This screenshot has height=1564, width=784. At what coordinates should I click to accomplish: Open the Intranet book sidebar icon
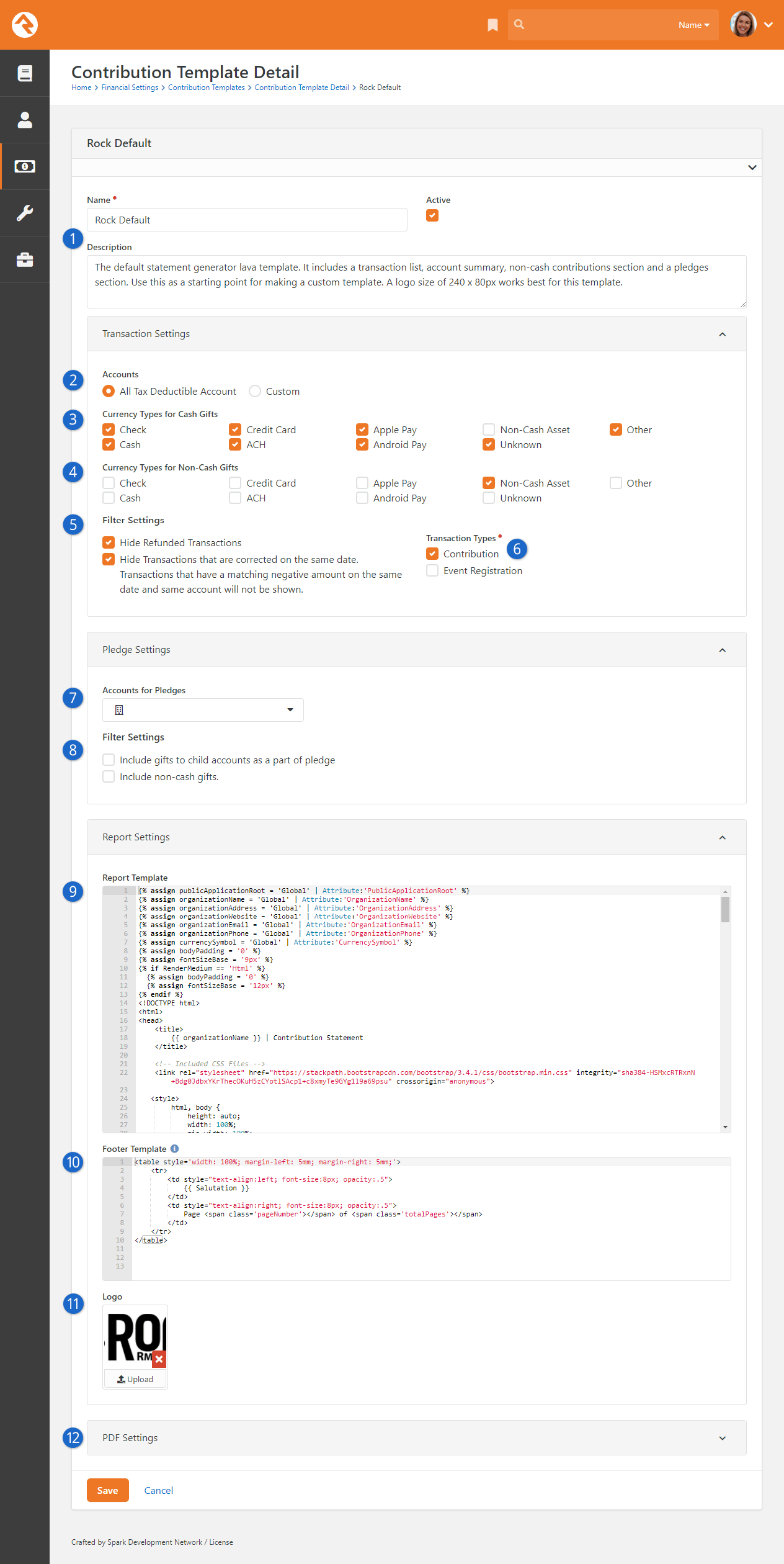(x=25, y=73)
